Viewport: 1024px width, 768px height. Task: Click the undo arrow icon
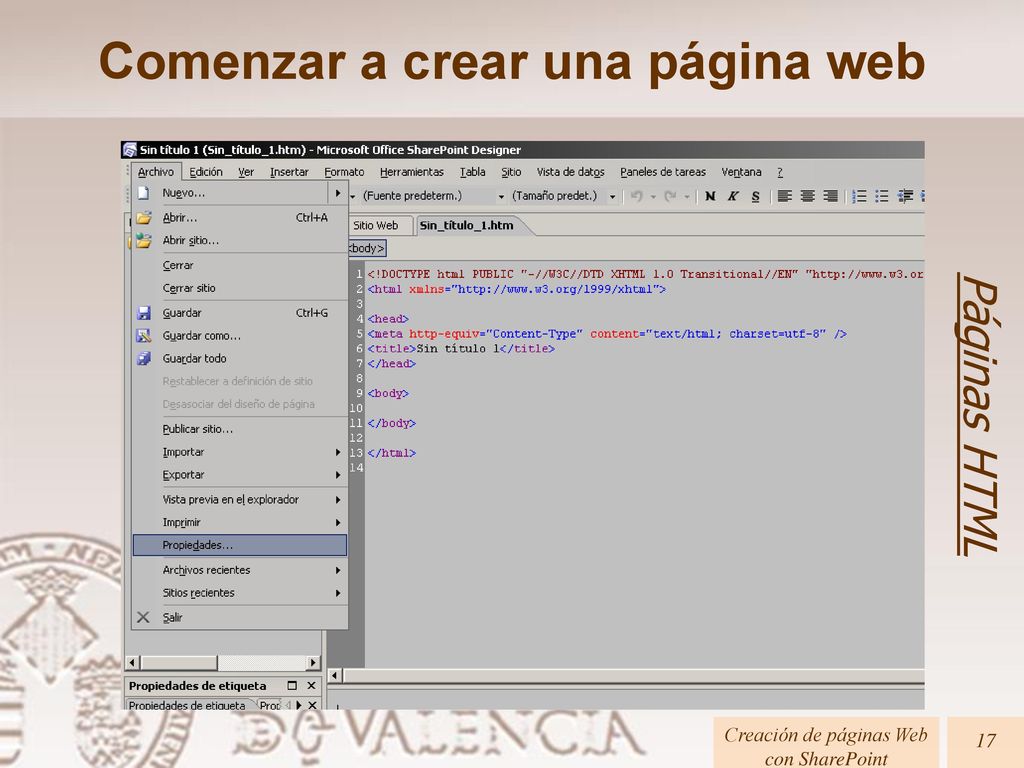tap(637, 196)
